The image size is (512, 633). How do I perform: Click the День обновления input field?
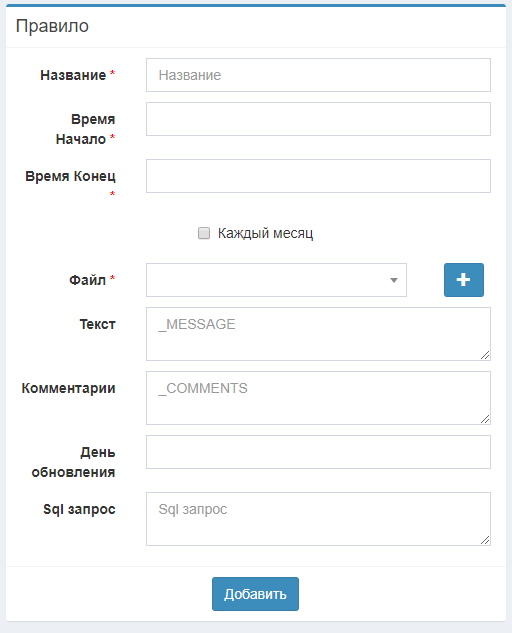pos(318,452)
